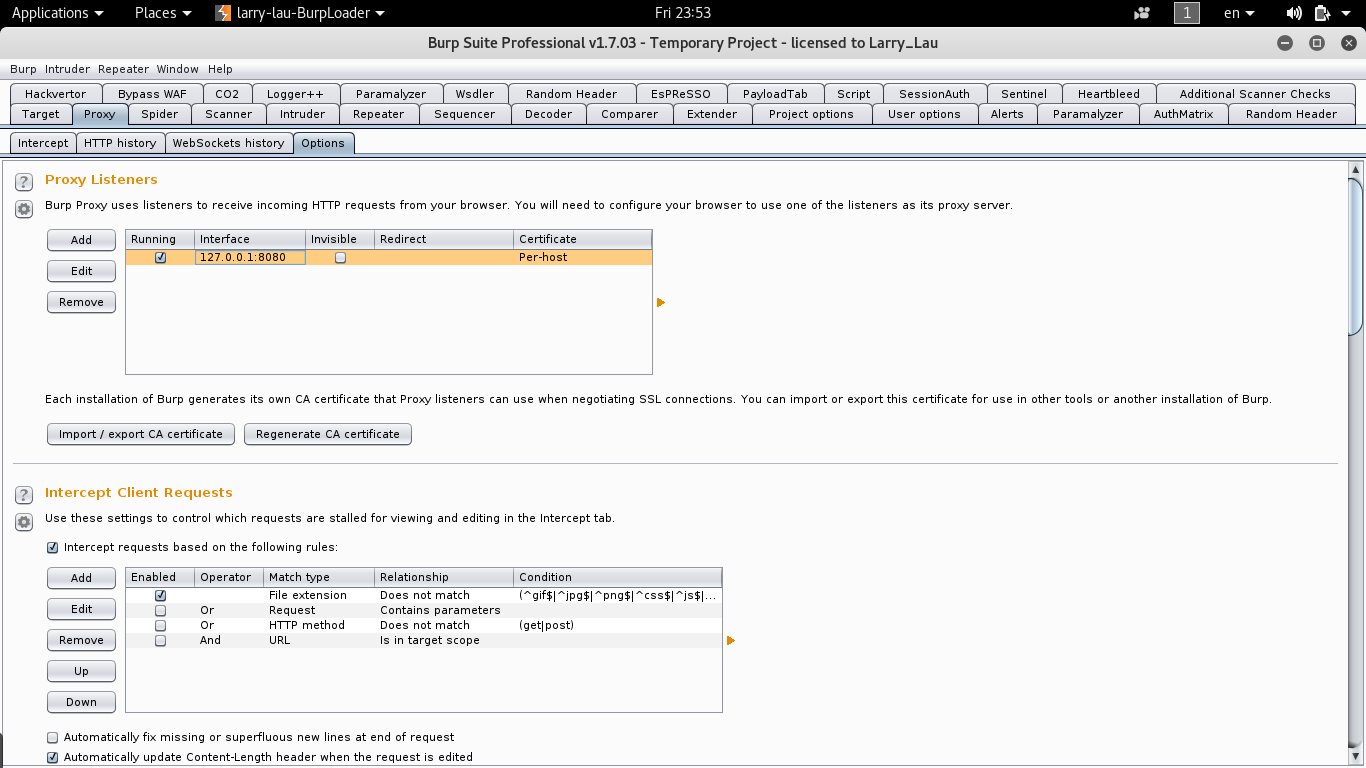The image size is (1366, 768).
Task: Click Regenerate CA certificate button
Action: pyautogui.click(x=328, y=434)
